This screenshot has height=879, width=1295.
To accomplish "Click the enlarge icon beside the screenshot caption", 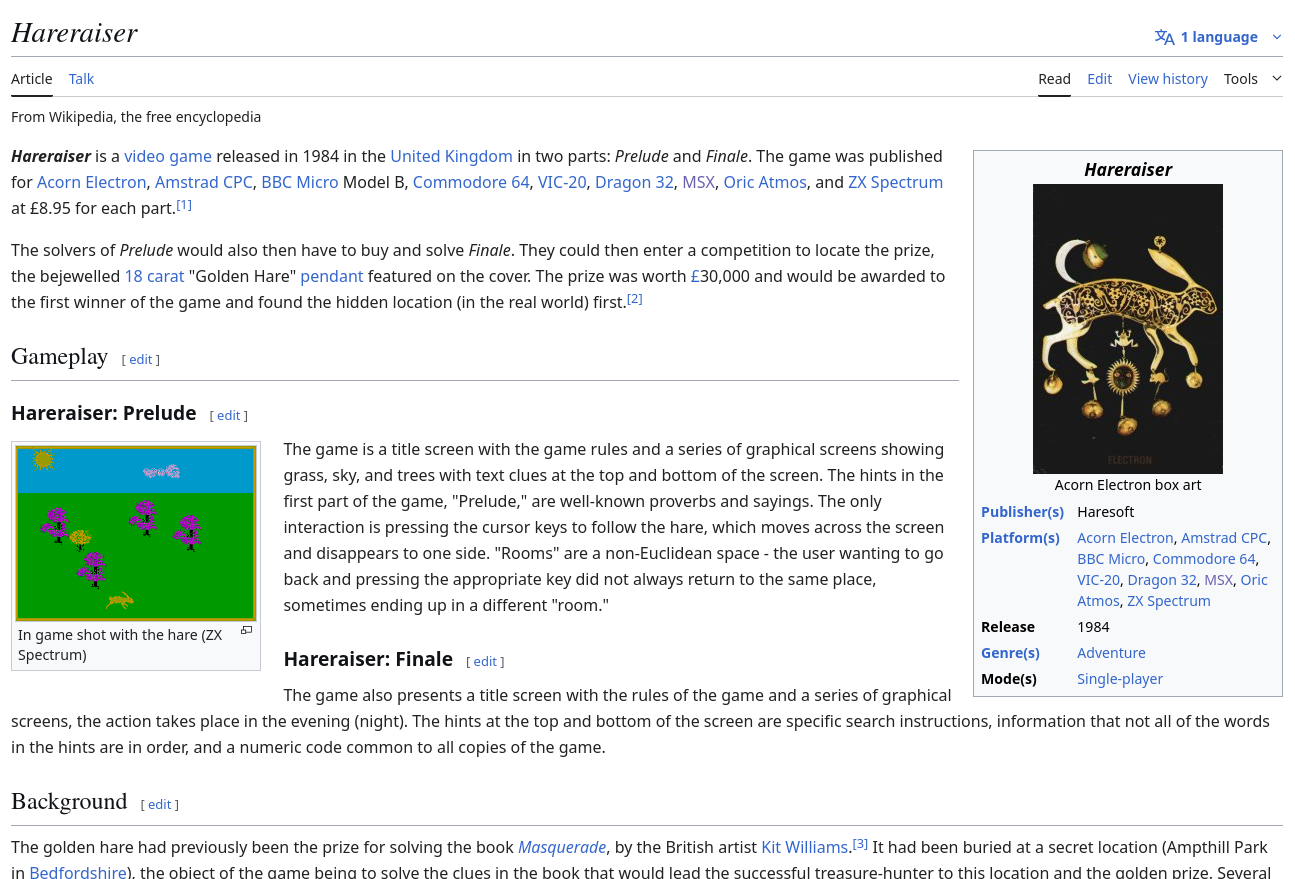I will [246, 630].
